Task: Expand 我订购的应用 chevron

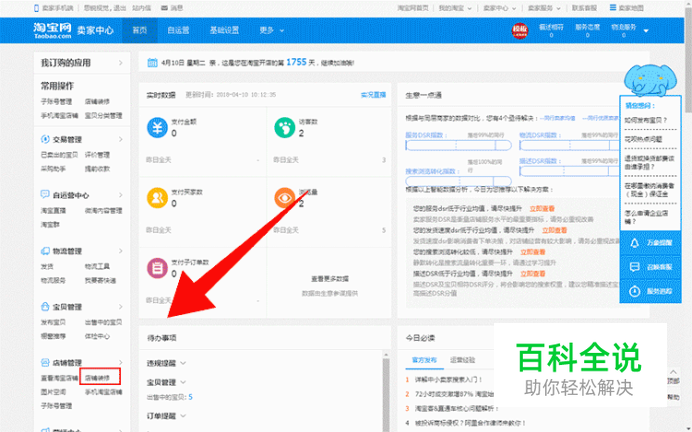Action: point(120,63)
